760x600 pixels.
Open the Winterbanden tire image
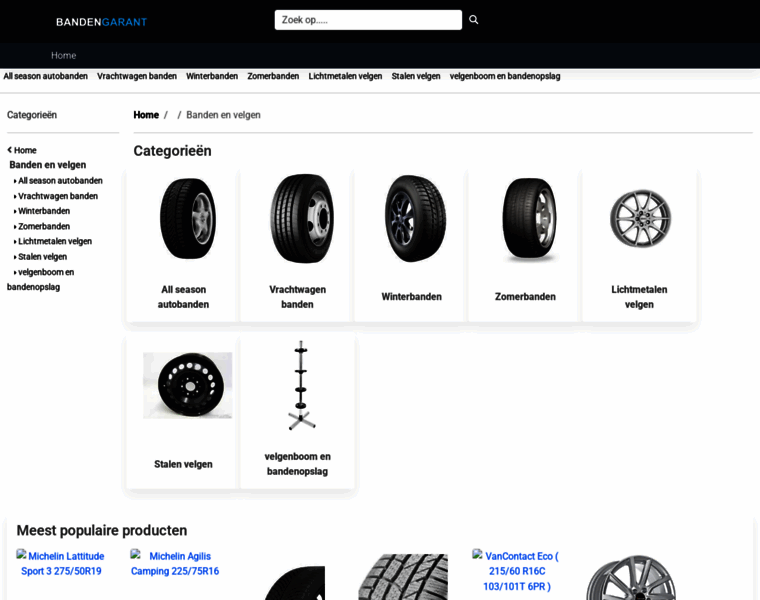tap(415, 219)
